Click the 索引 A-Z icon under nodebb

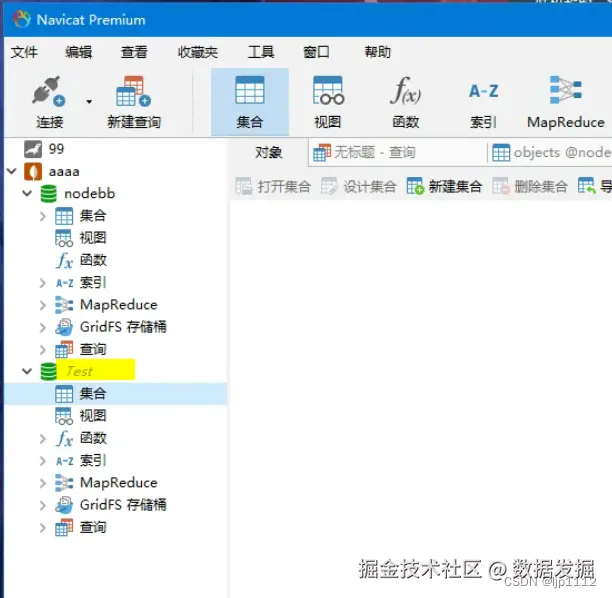point(64,283)
